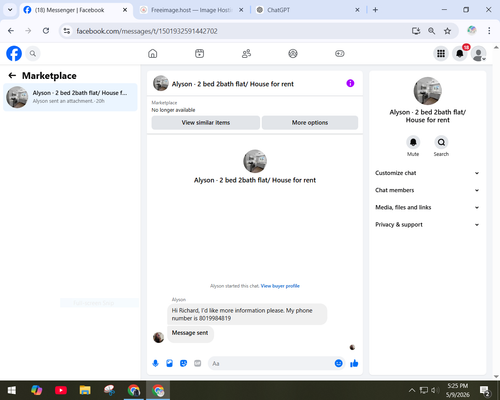Viewport: 500px width, 400px height.
Task: Switch to the Messenger | Facebook tab
Action: coord(76,10)
